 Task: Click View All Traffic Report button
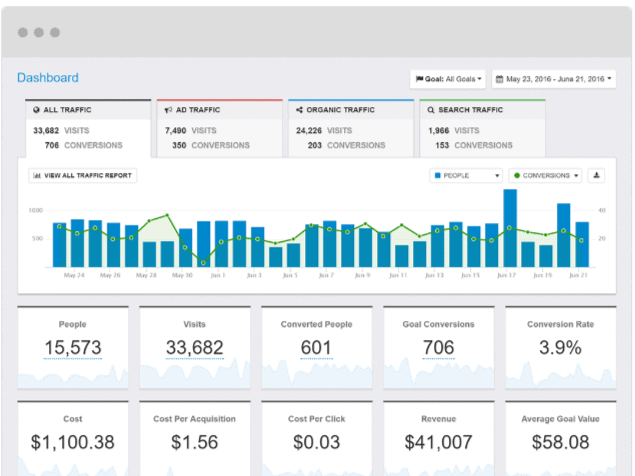[x=82, y=175]
